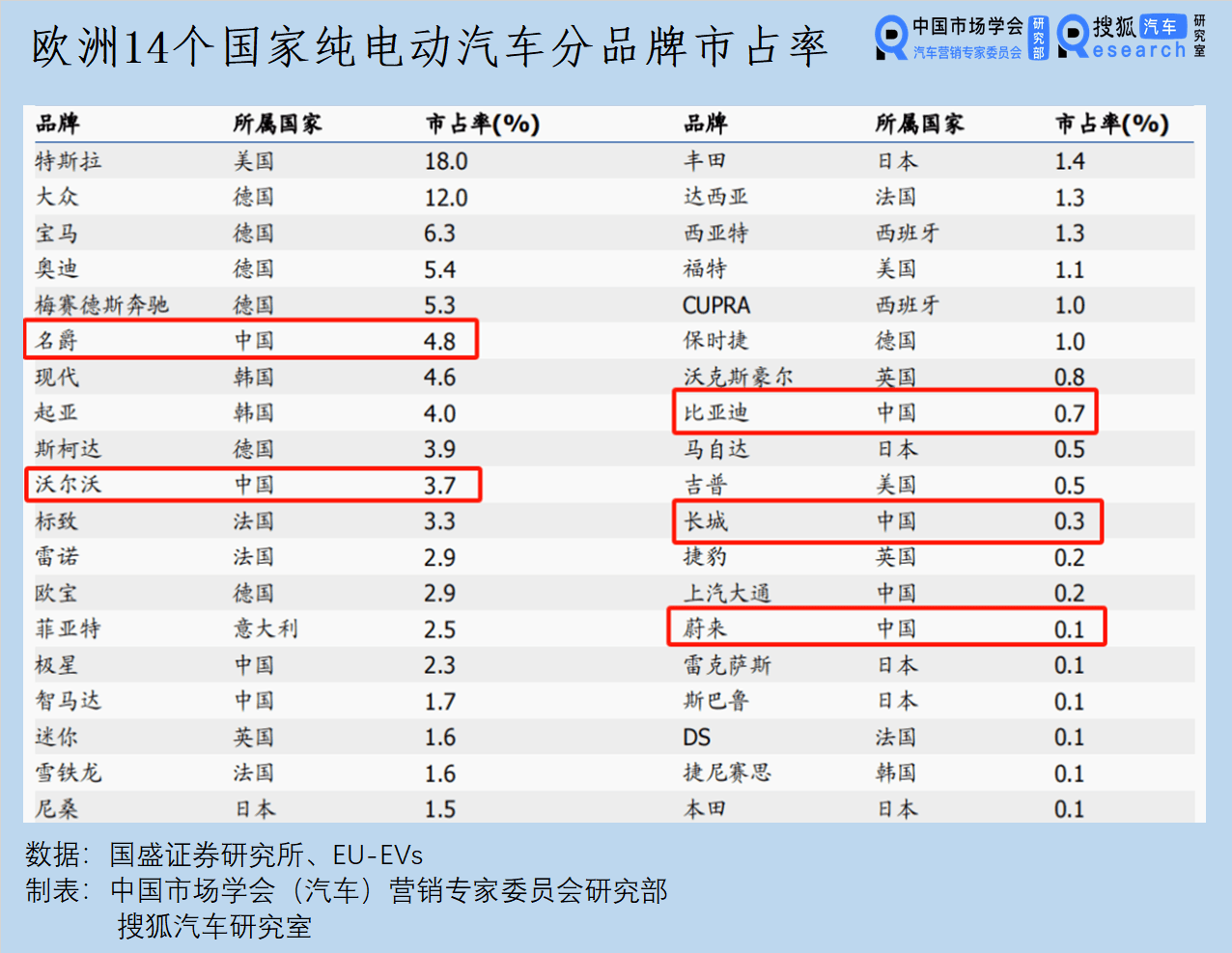Screen dimensions: 1232x953
Task: Click the brand cell 大众
Action: tap(57, 197)
